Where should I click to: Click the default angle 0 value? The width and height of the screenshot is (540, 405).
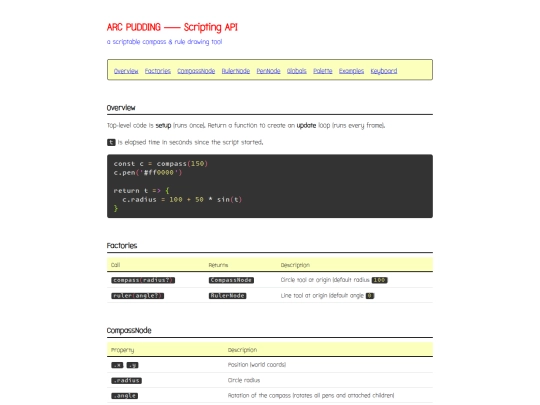[370, 295]
